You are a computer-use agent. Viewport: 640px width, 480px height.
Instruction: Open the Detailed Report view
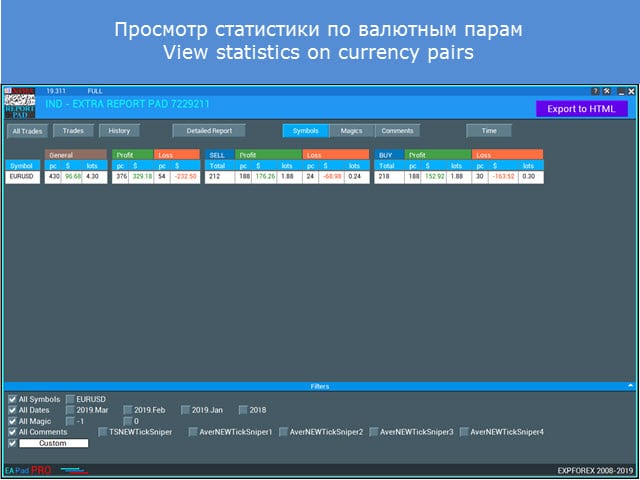pos(209,130)
